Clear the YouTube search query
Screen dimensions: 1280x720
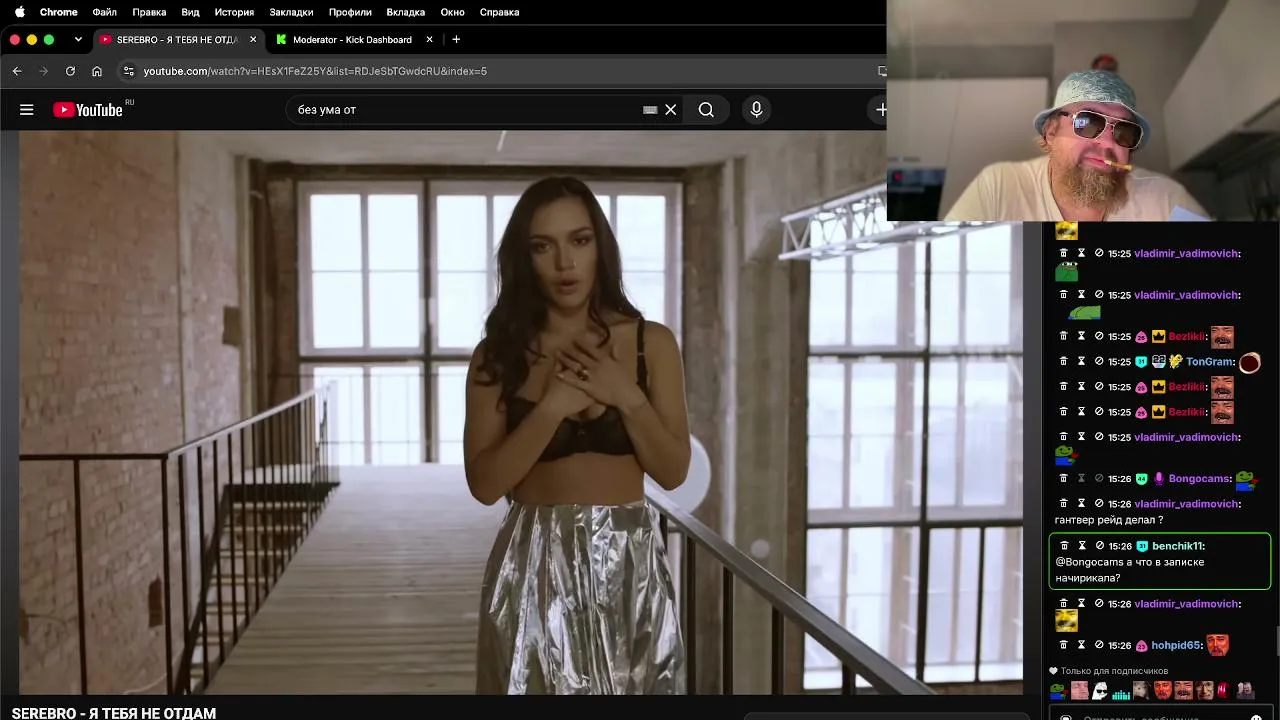tap(671, 110)
